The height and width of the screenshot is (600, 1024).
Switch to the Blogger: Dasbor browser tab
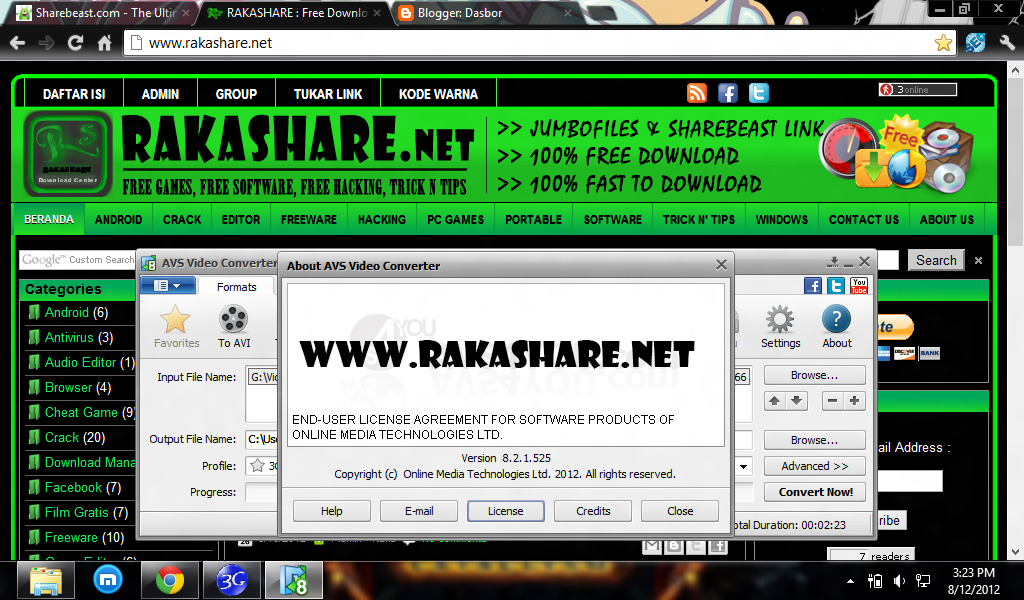tap(485, 12)
